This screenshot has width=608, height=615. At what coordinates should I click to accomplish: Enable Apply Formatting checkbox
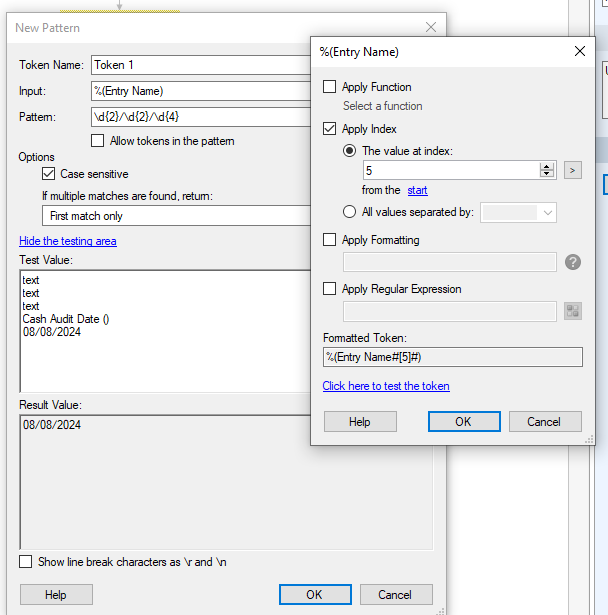click(329, 240)
